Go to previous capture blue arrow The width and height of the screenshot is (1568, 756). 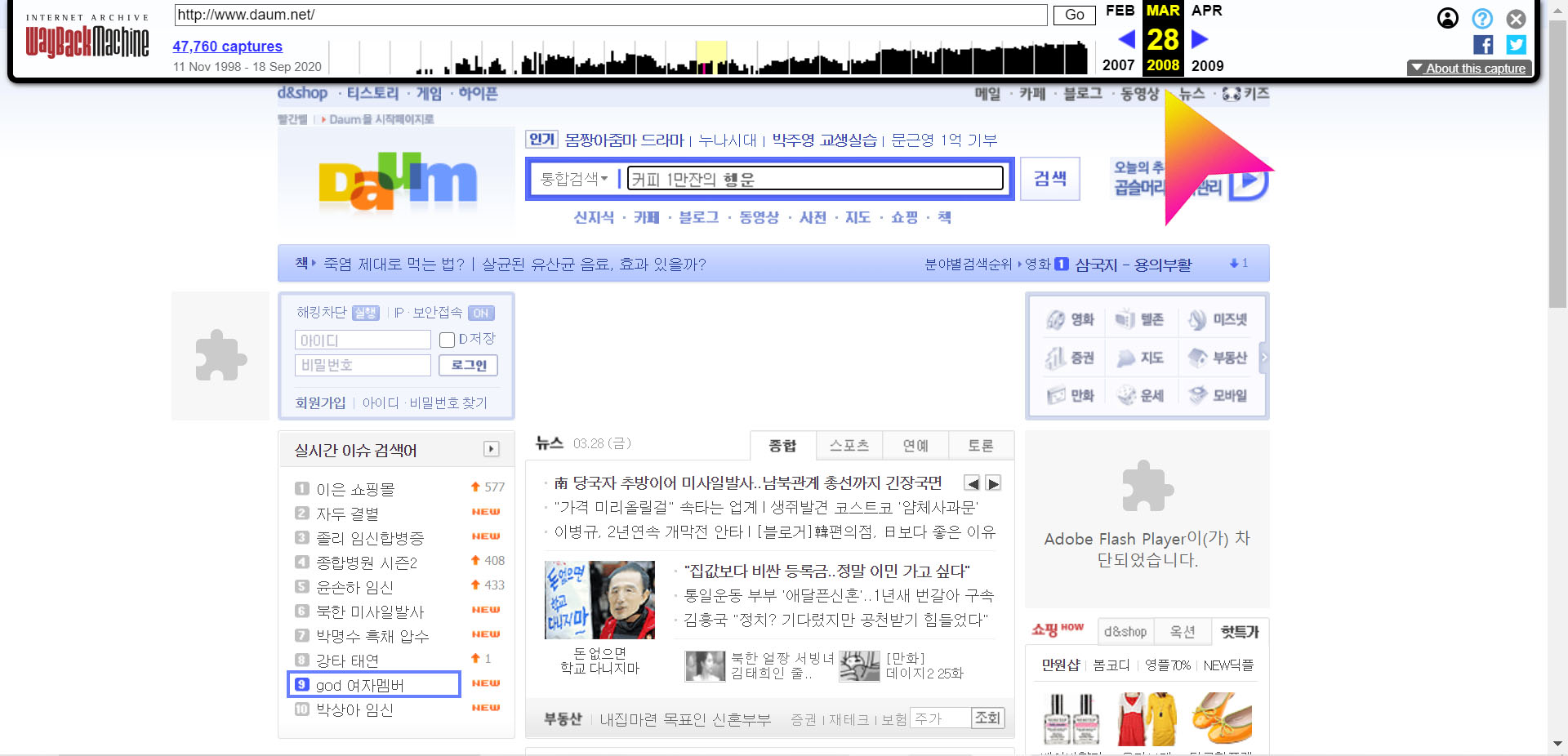1127,38
